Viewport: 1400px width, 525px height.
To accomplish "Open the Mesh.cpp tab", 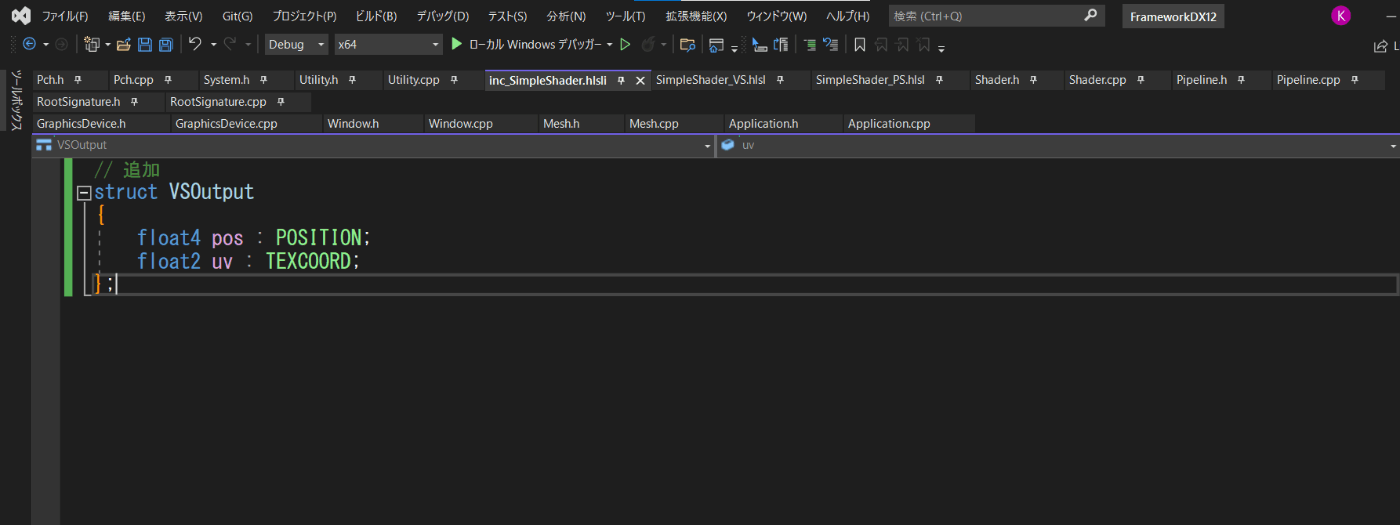I will pos(653,124).
